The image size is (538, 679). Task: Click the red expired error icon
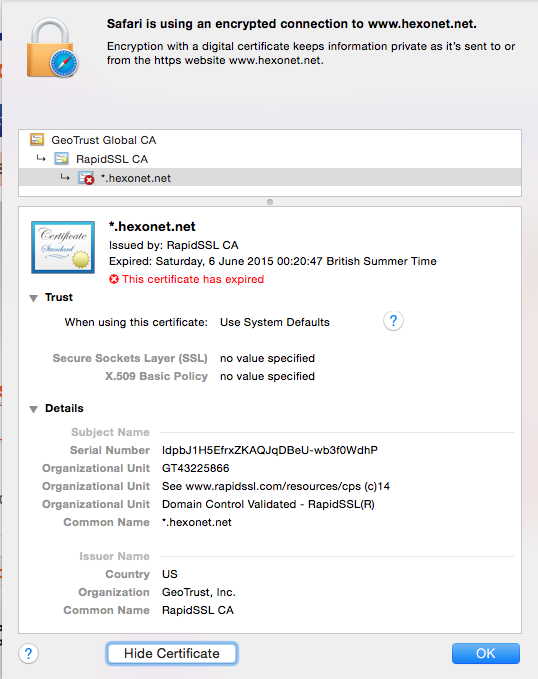[114, 279]
